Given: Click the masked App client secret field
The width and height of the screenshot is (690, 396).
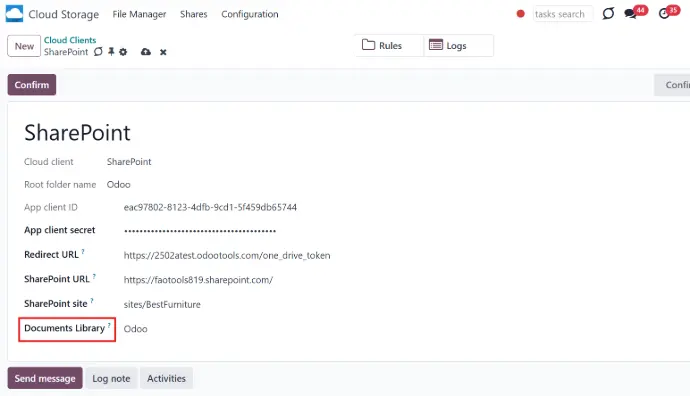Looking at the screenshot, I should tap(200, 231).
